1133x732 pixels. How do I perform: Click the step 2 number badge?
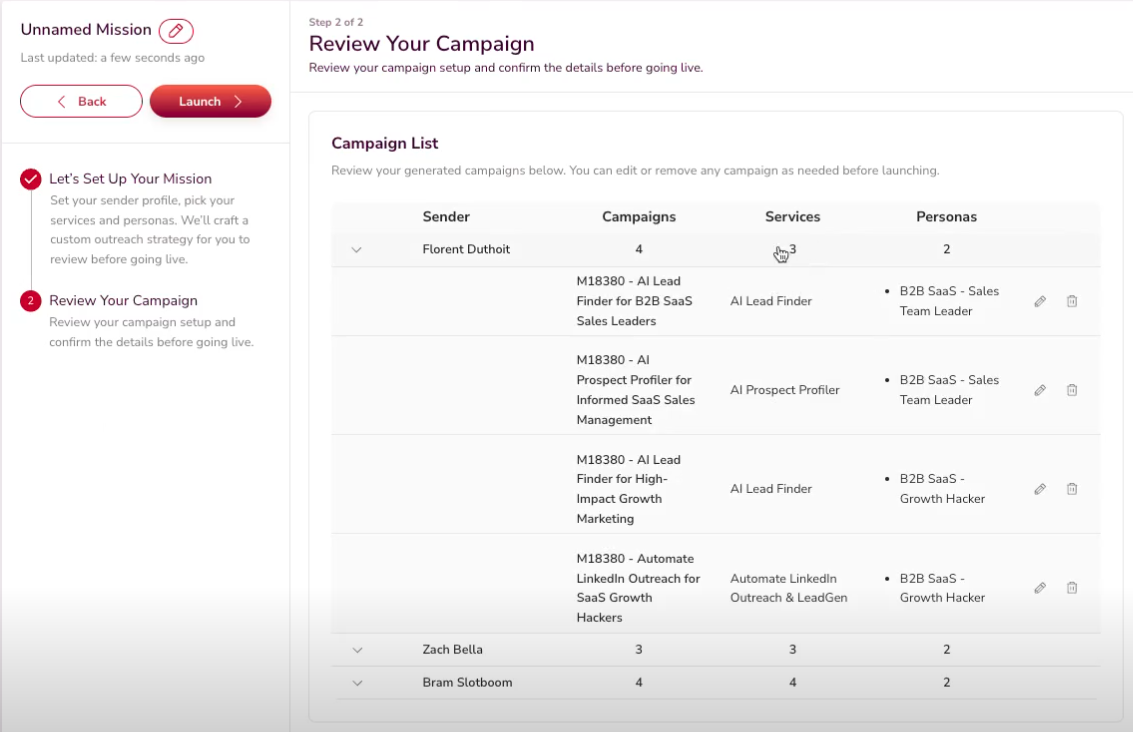coord(31,301)
